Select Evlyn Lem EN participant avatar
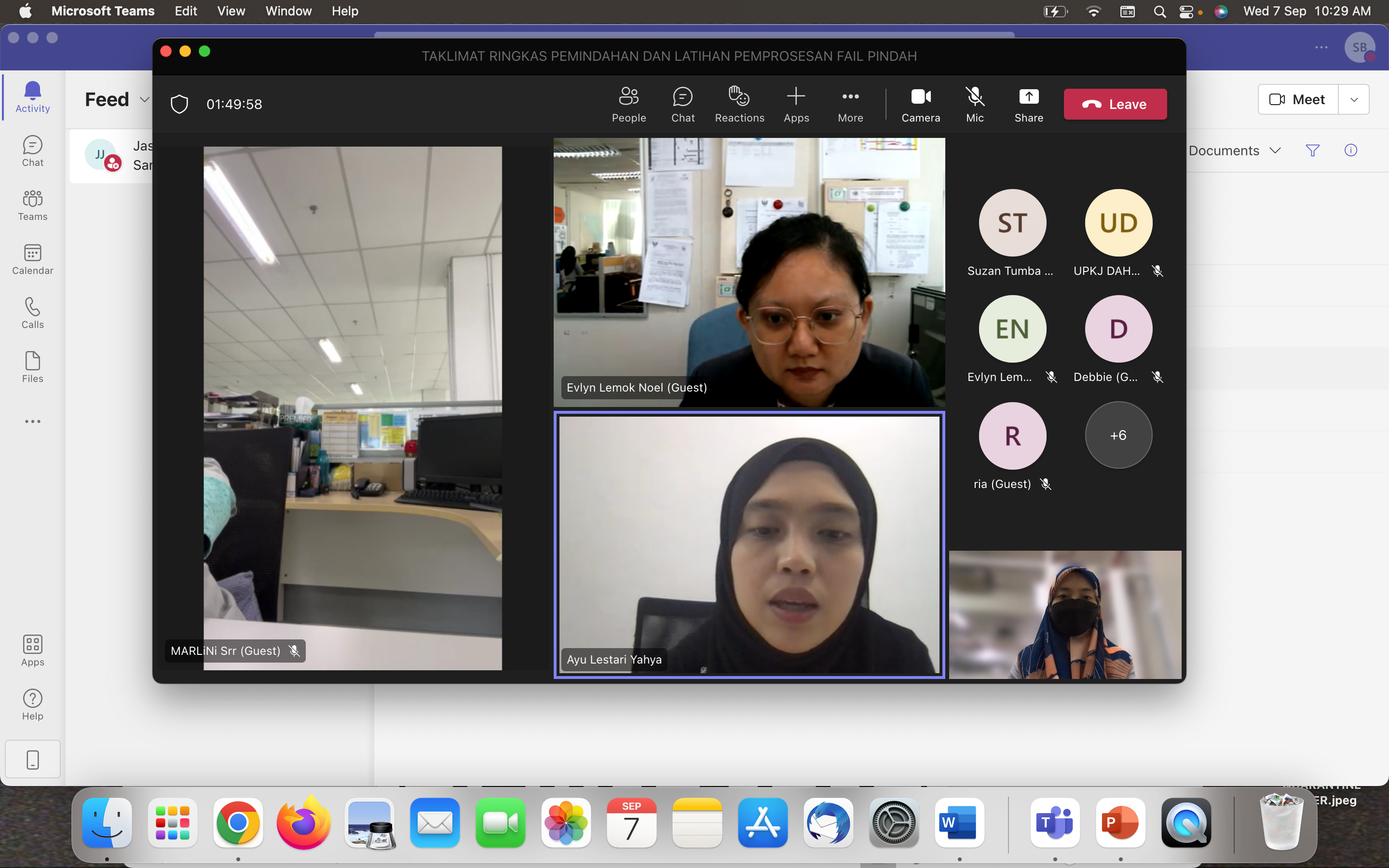This screenshot has height=868, width=1389. (1012, 329)
